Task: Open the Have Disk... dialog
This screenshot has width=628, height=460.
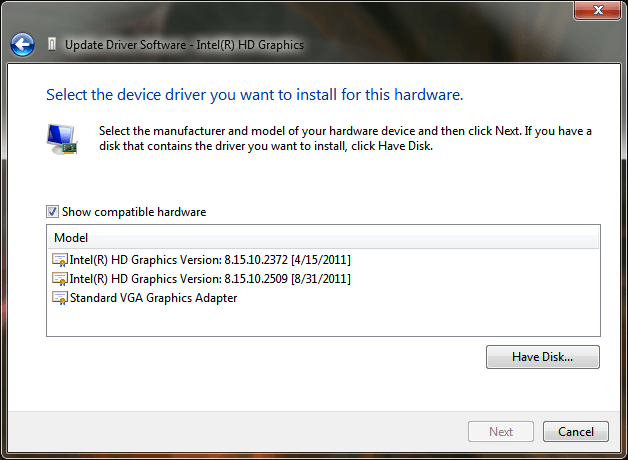Action: click(x=543, y=357)
